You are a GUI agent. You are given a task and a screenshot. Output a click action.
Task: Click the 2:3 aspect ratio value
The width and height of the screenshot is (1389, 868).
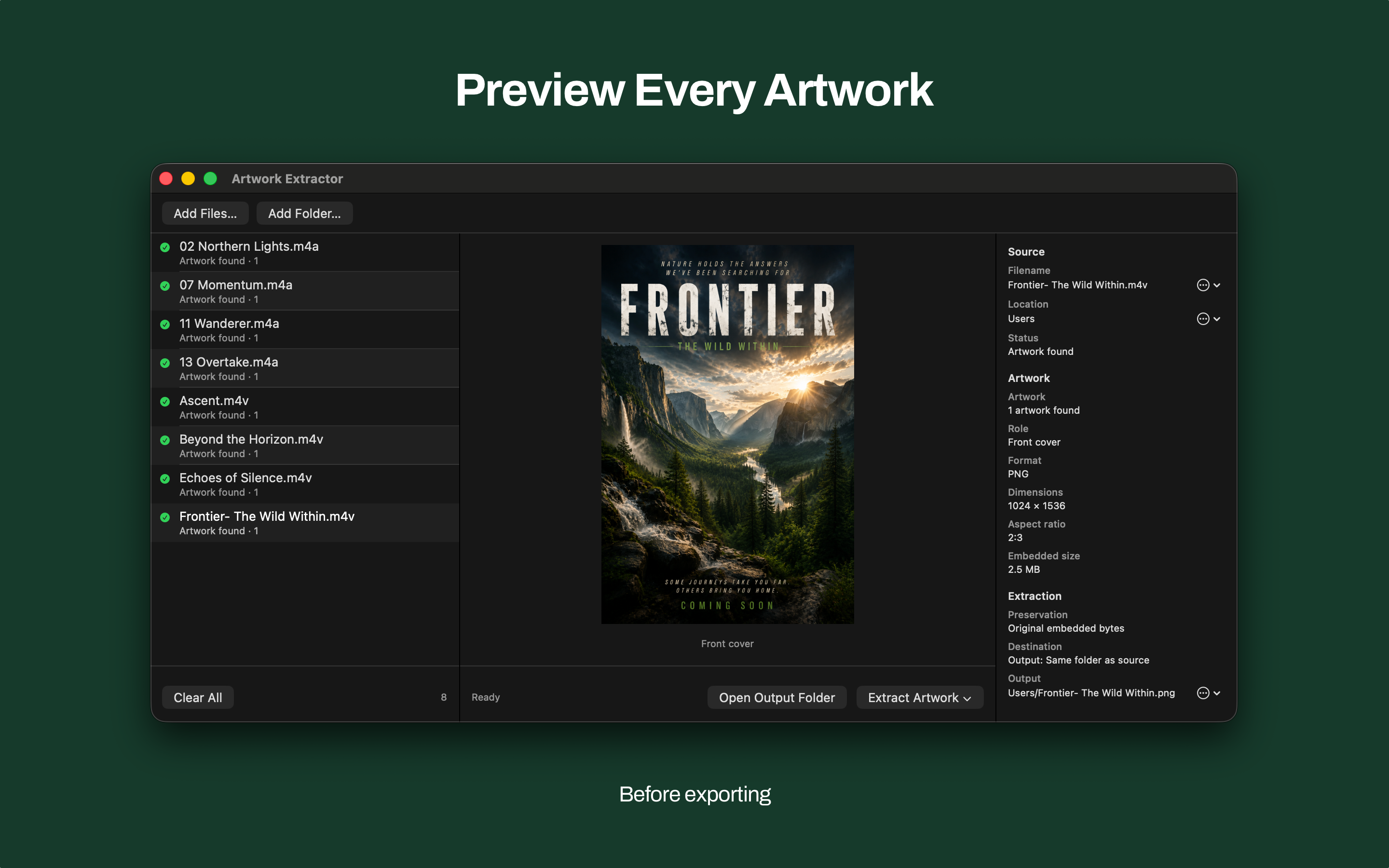[x=1015, y=538]
